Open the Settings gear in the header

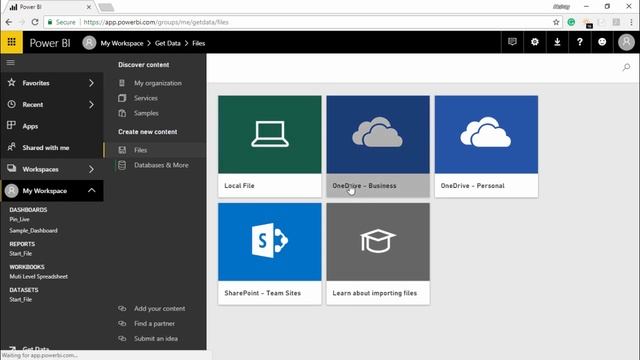click(535, 42)
